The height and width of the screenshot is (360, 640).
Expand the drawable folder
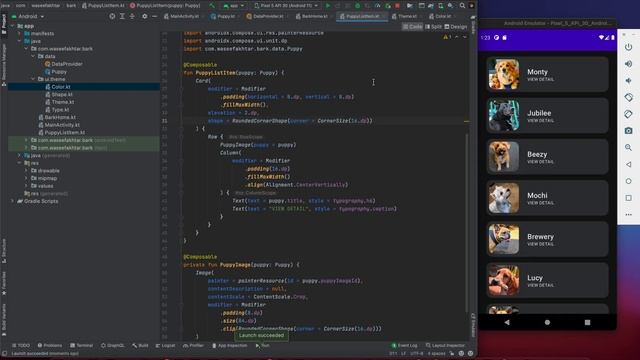(x=27, y=171)
